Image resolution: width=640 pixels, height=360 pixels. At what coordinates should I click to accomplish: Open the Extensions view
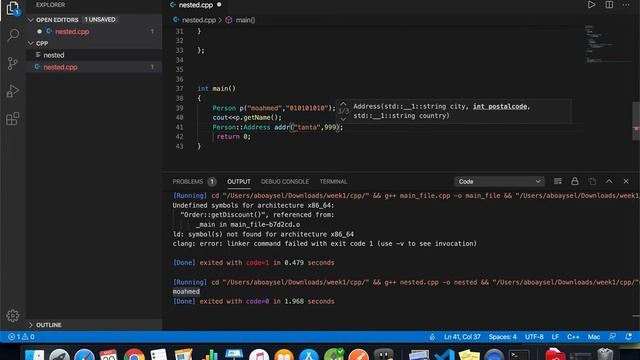click(x=13, y=119)
